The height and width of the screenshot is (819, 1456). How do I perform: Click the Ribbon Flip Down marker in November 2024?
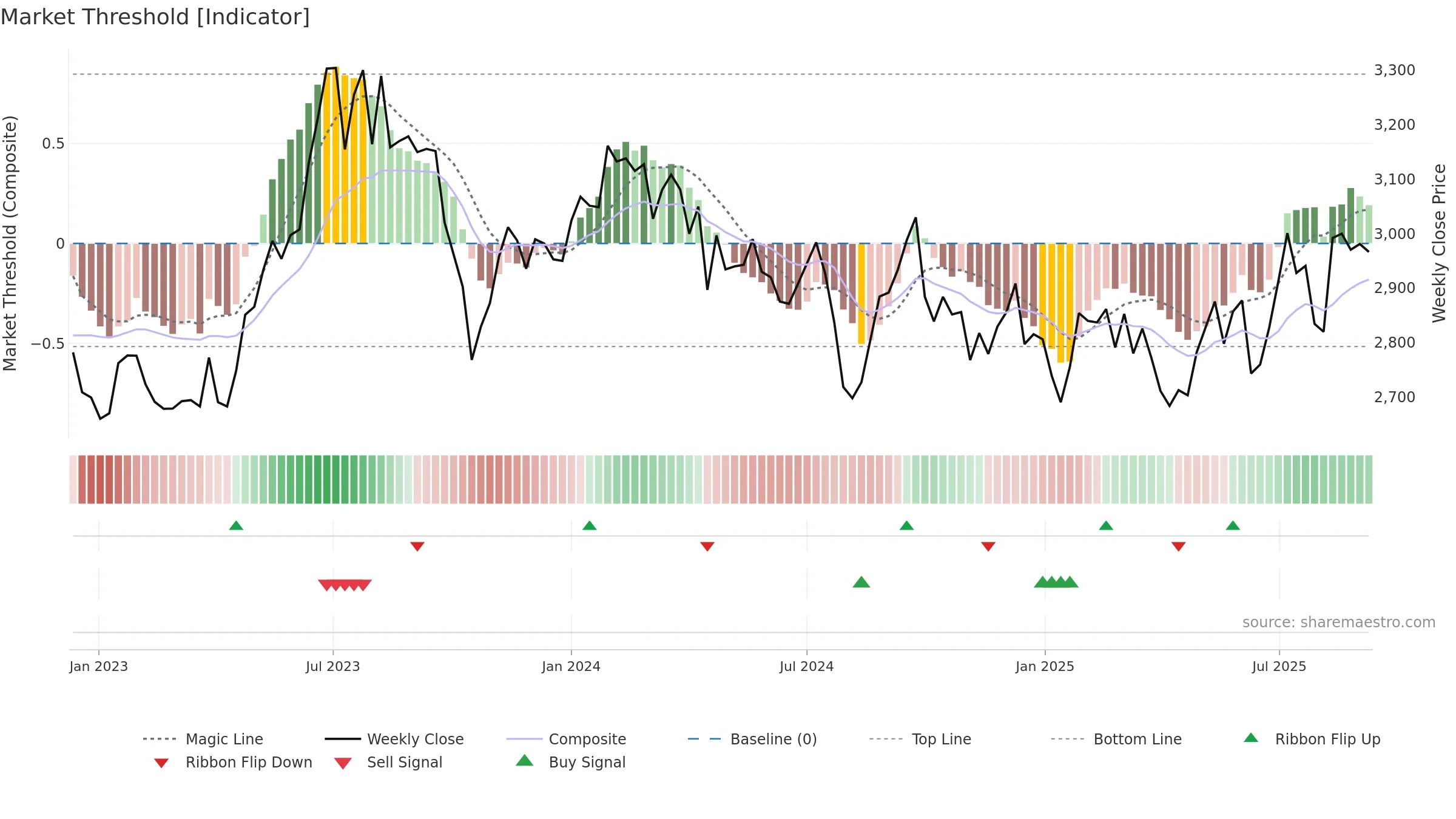point(988,547)
